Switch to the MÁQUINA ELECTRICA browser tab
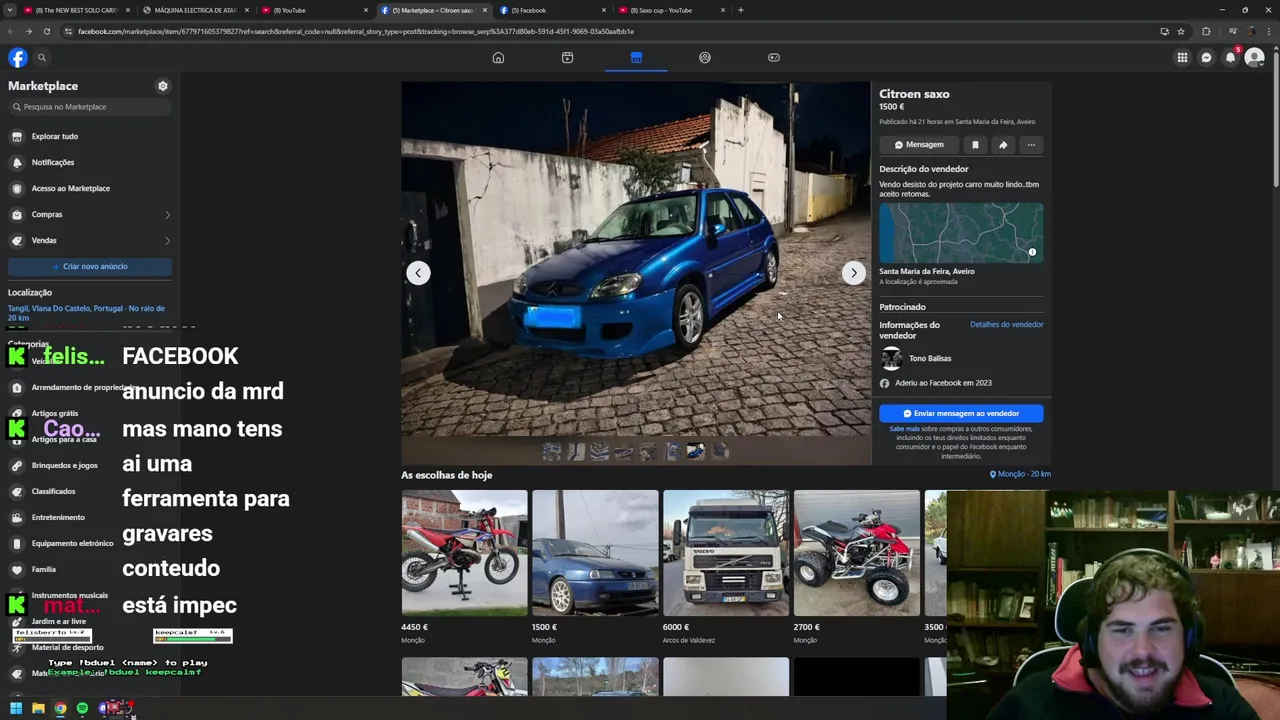 pyautogui.click(x=190, y=10)
